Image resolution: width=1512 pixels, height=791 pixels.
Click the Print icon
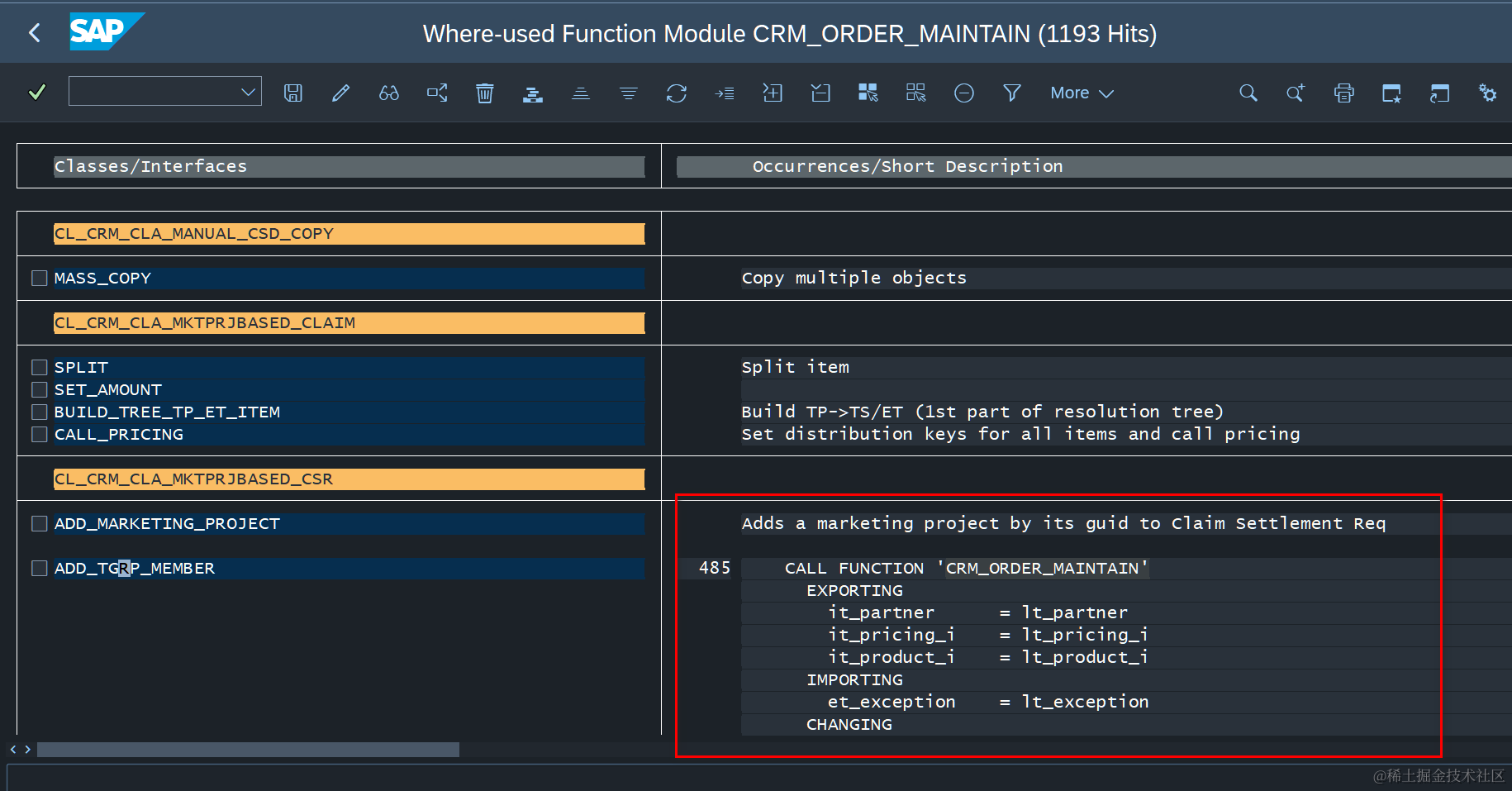(1344, 93)
